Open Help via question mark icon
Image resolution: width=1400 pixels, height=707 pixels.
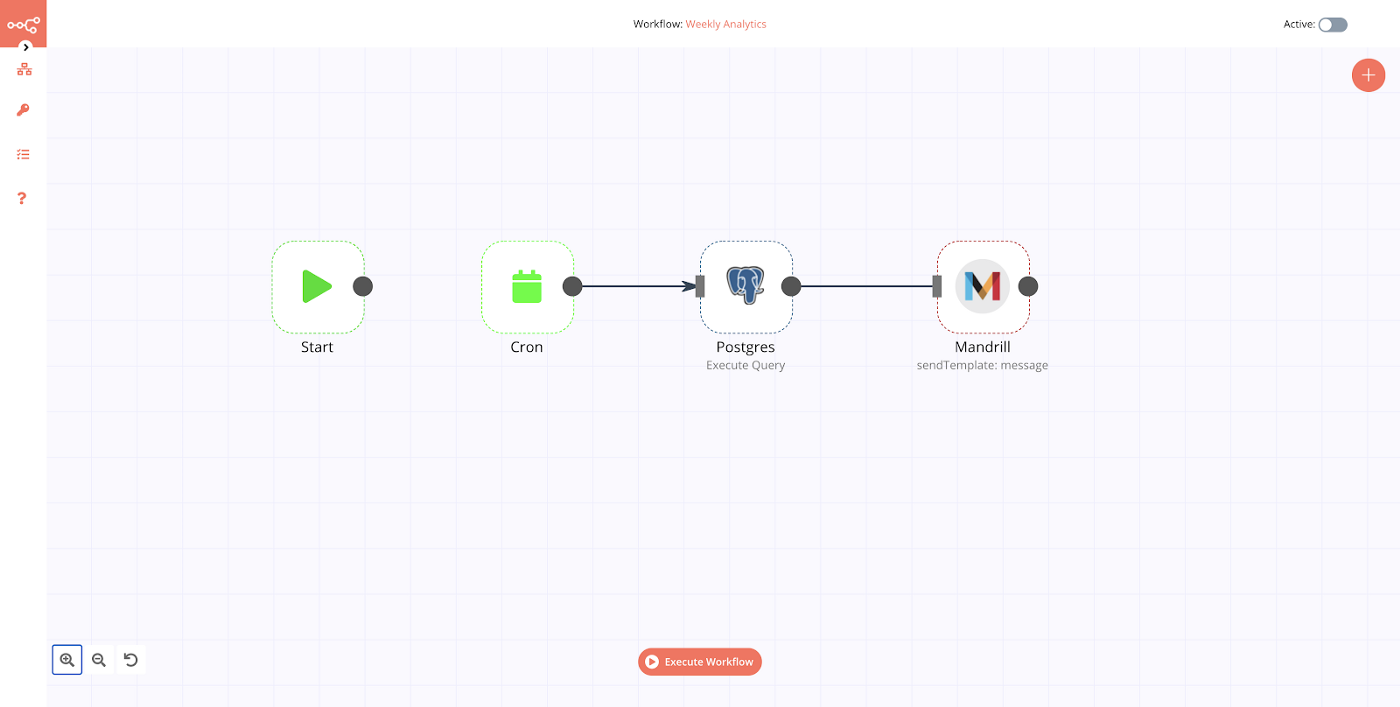click(23, 198)
